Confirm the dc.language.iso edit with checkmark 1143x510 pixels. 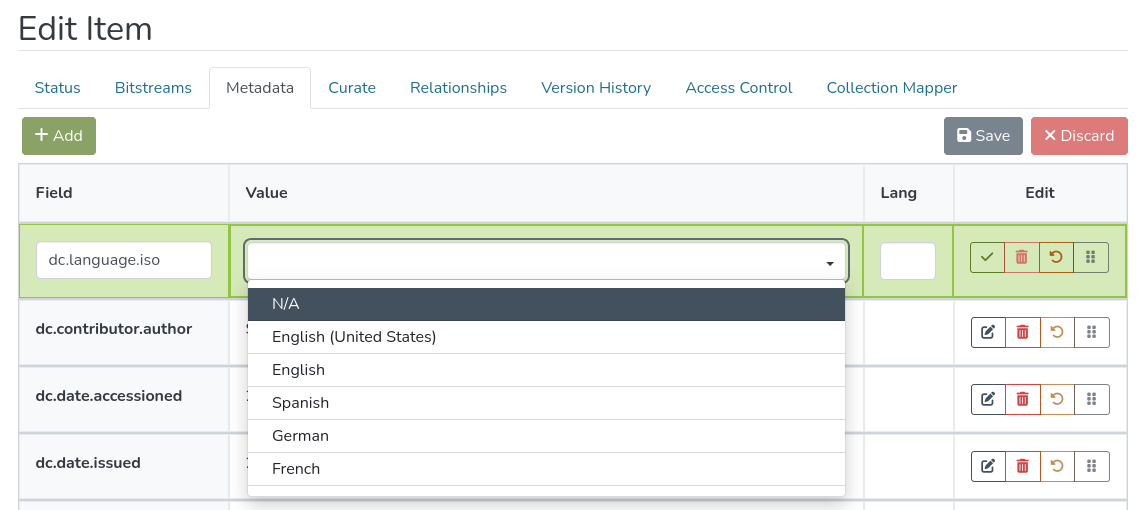click(987, 258)
